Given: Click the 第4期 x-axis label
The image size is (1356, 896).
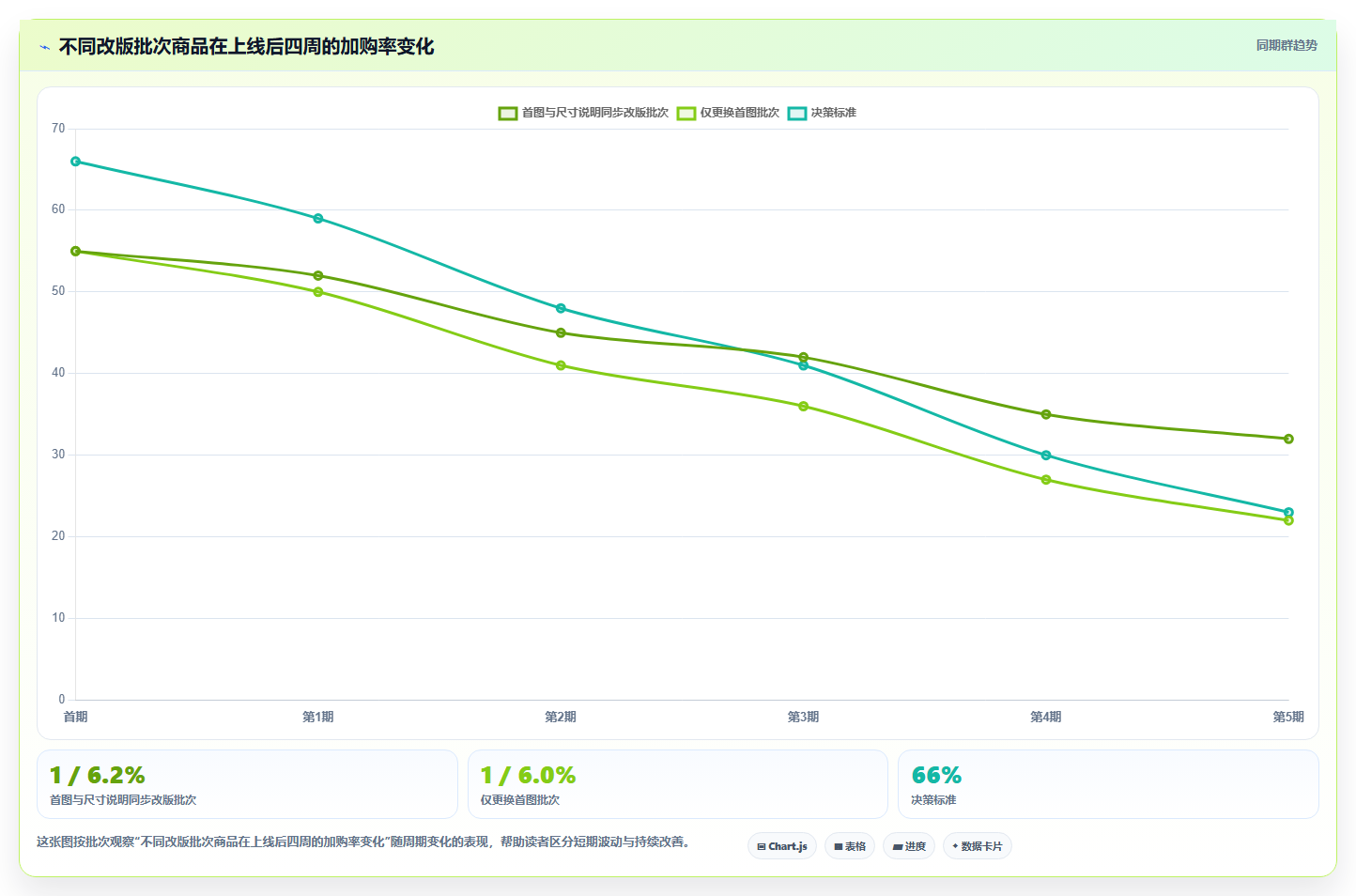Looking at the screenshot, I should (x=1046, y=717).
